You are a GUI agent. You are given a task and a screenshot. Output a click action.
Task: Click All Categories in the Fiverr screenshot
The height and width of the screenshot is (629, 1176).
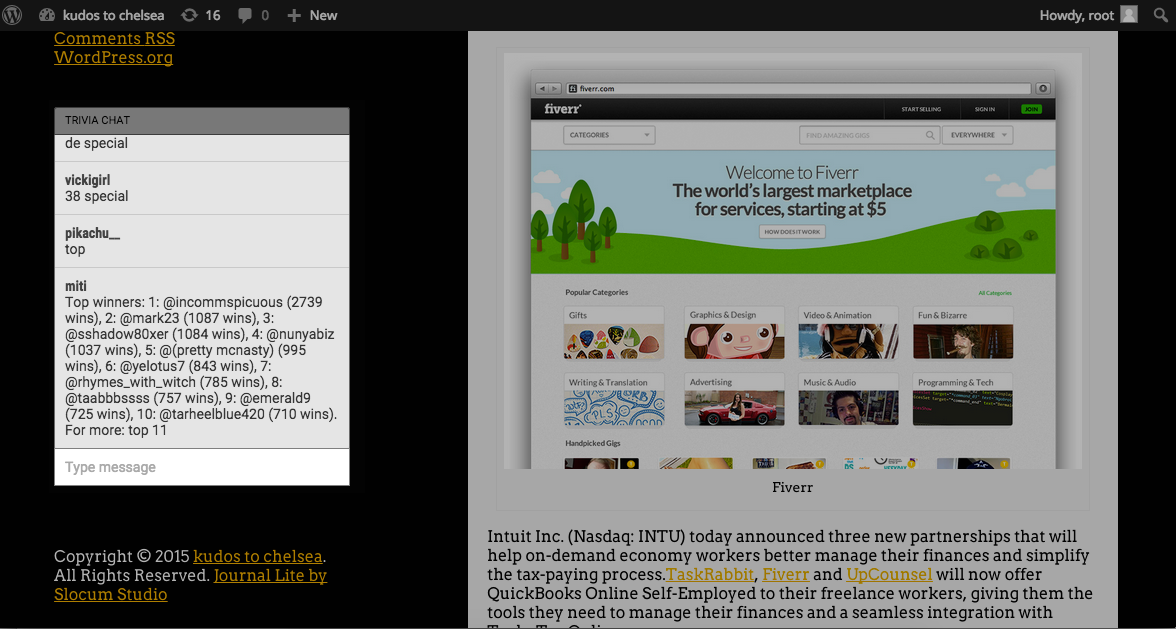tap(994, 293)
